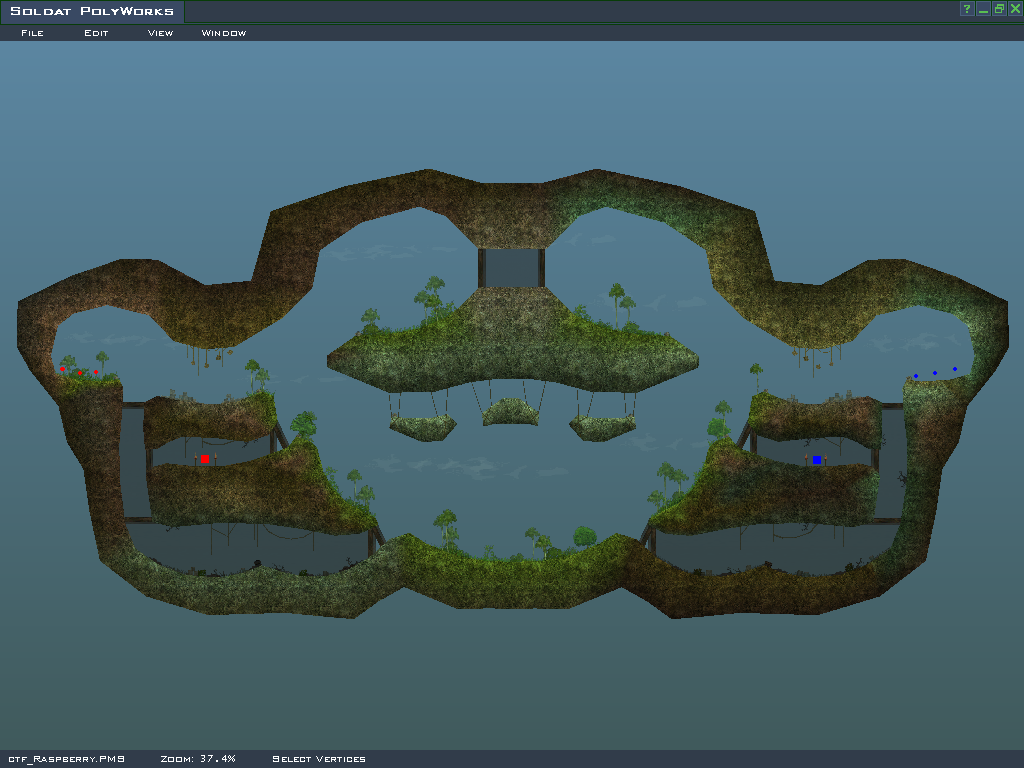The height and width of the screenshot is (768, 1024).
Task: Pick the rightmost blue spawn point
Action: coord(955,369)
